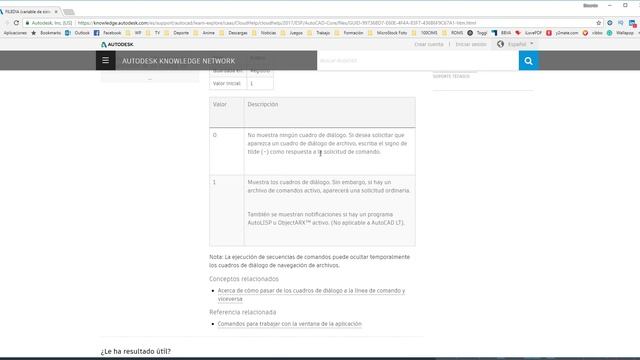Click the Nota paragraph about command sequences

(309, 261)
